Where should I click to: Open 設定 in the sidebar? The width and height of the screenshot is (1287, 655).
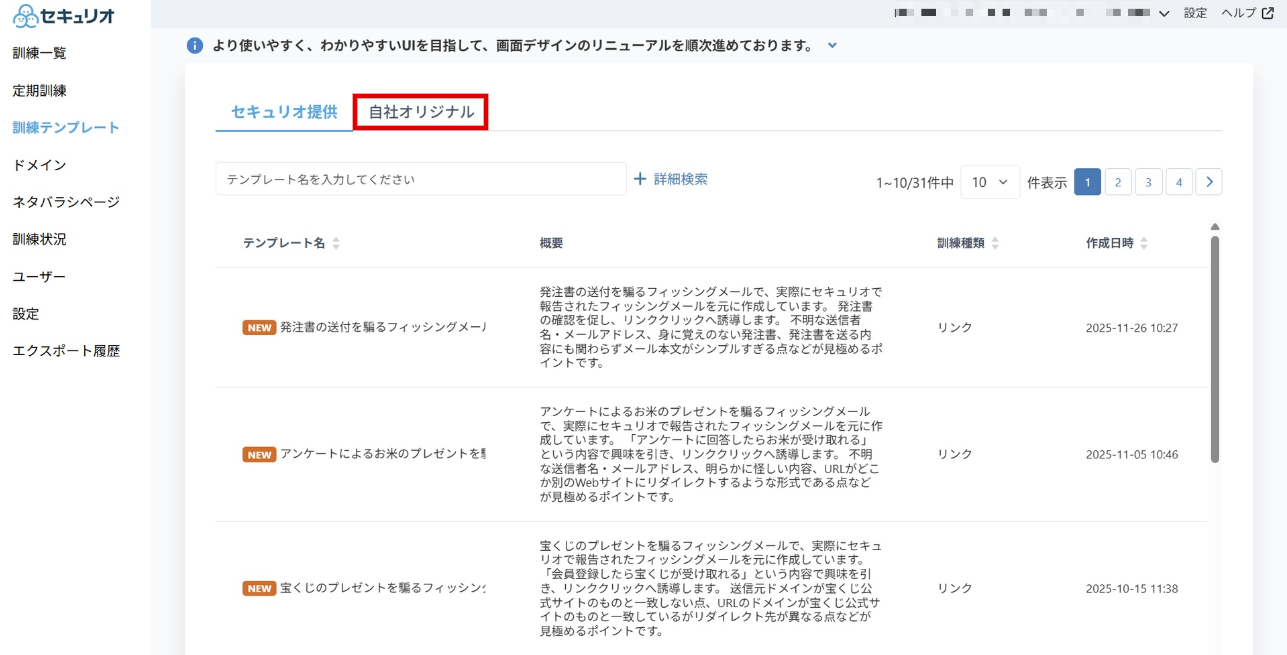click(x=26, y=313)
